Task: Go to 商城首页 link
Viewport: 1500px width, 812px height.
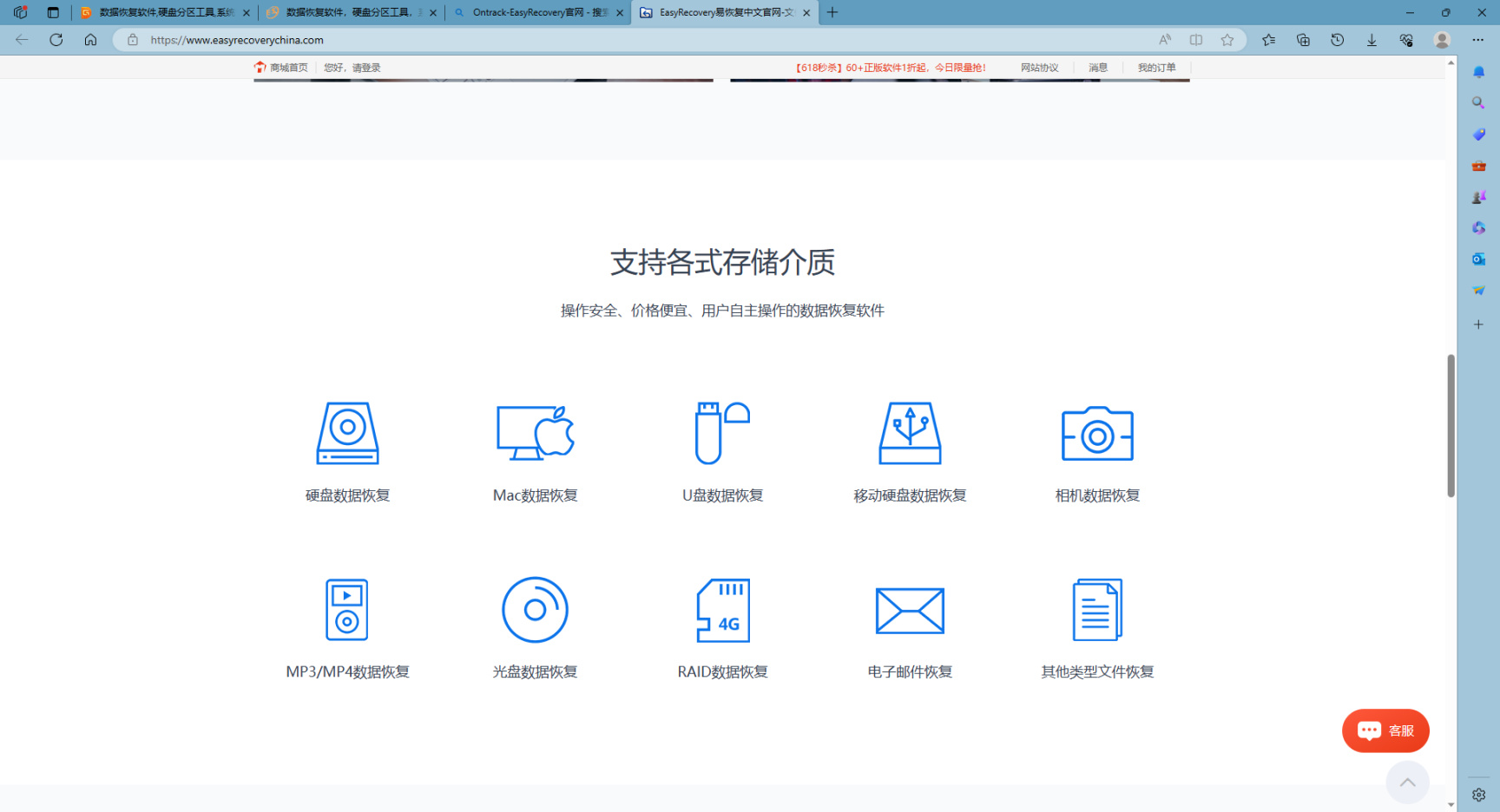Action: [281, 68]
